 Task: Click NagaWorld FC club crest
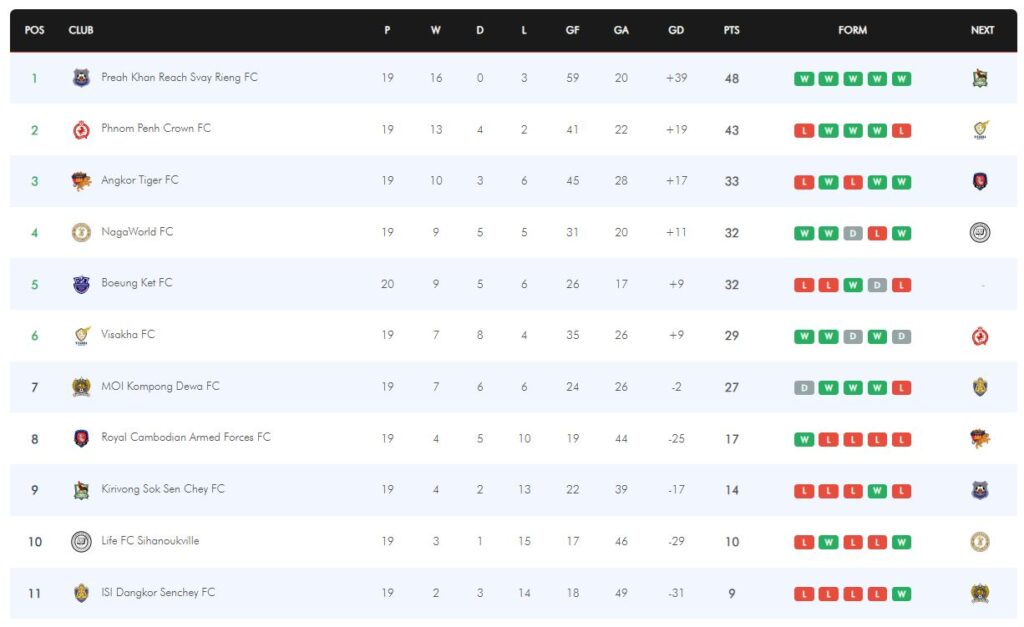click(81, 233)
